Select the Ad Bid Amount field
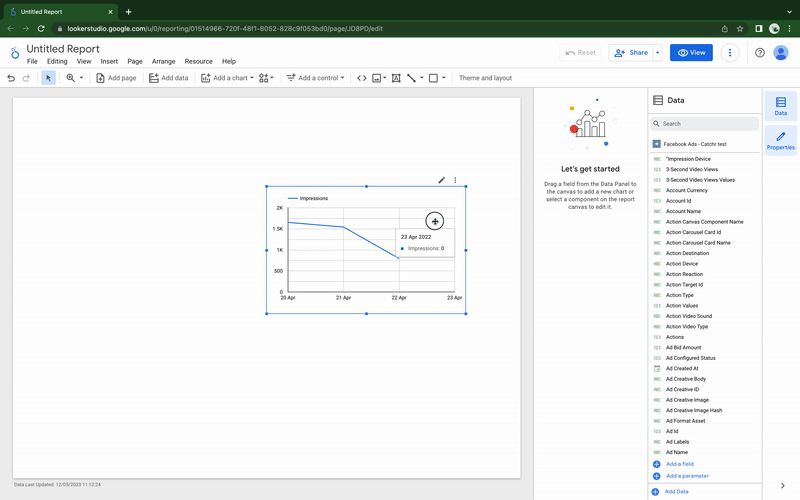Screen dimensions: 800x500 (683, 347)
